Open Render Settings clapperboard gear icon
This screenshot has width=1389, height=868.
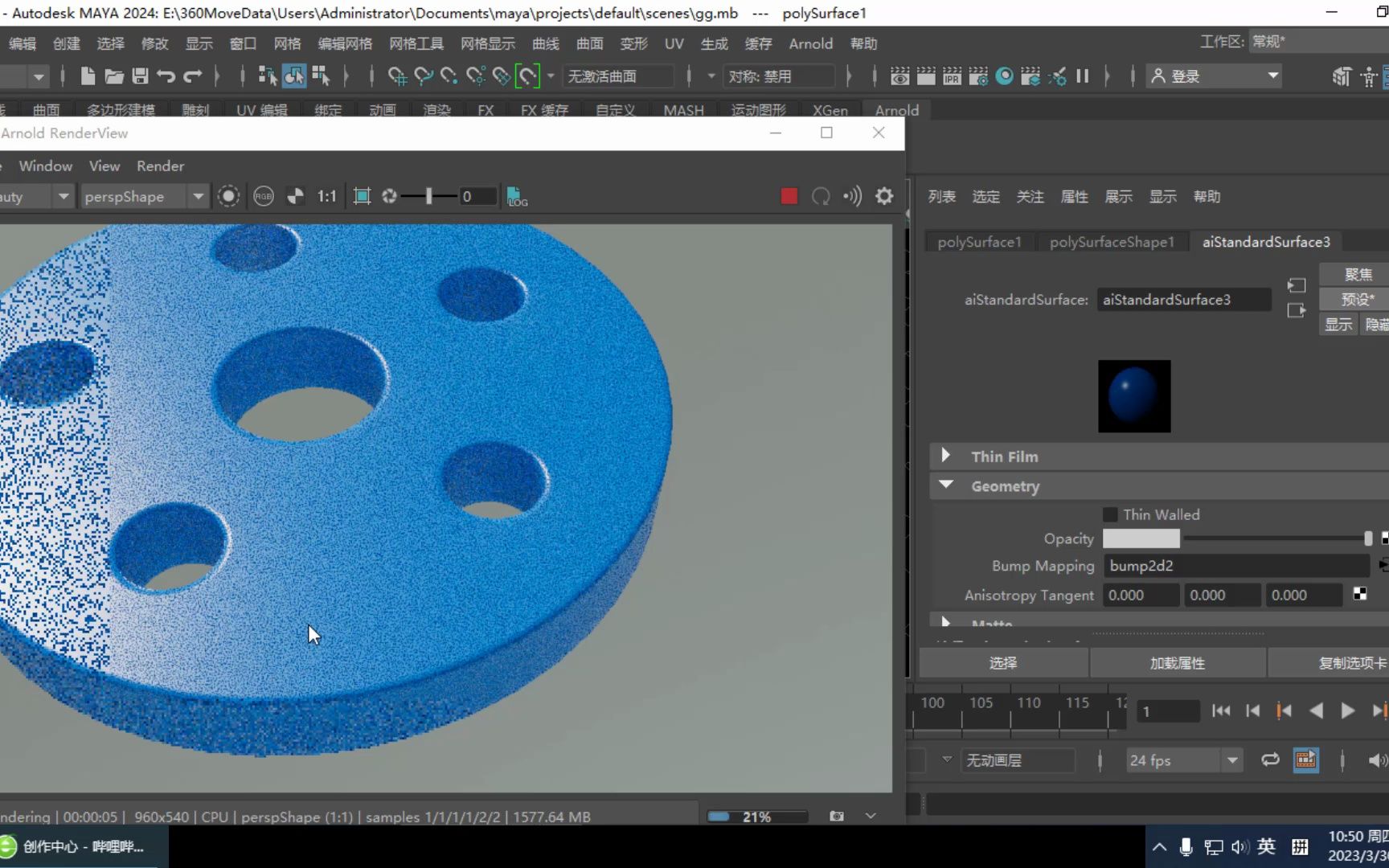(x=978, y=76)
